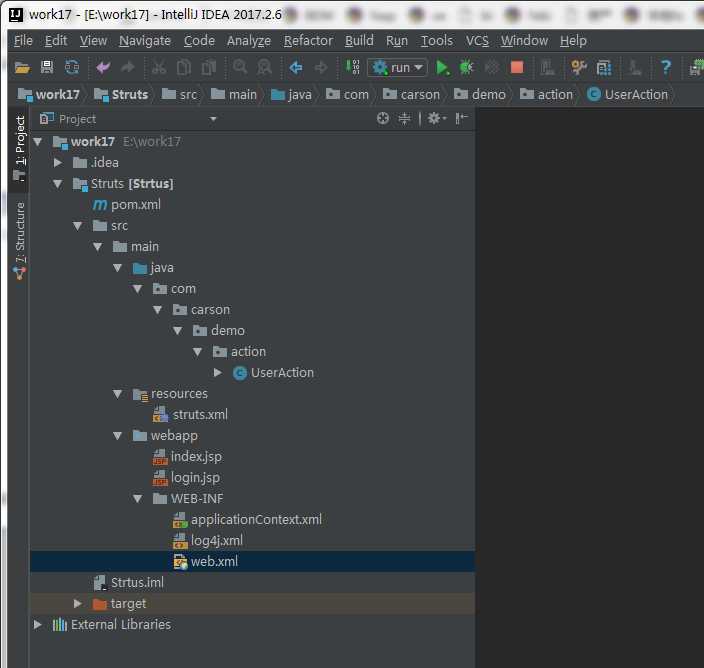704x668 pixels.
Task: Toggle the 1: Project side tab
Action: point(19,149)
